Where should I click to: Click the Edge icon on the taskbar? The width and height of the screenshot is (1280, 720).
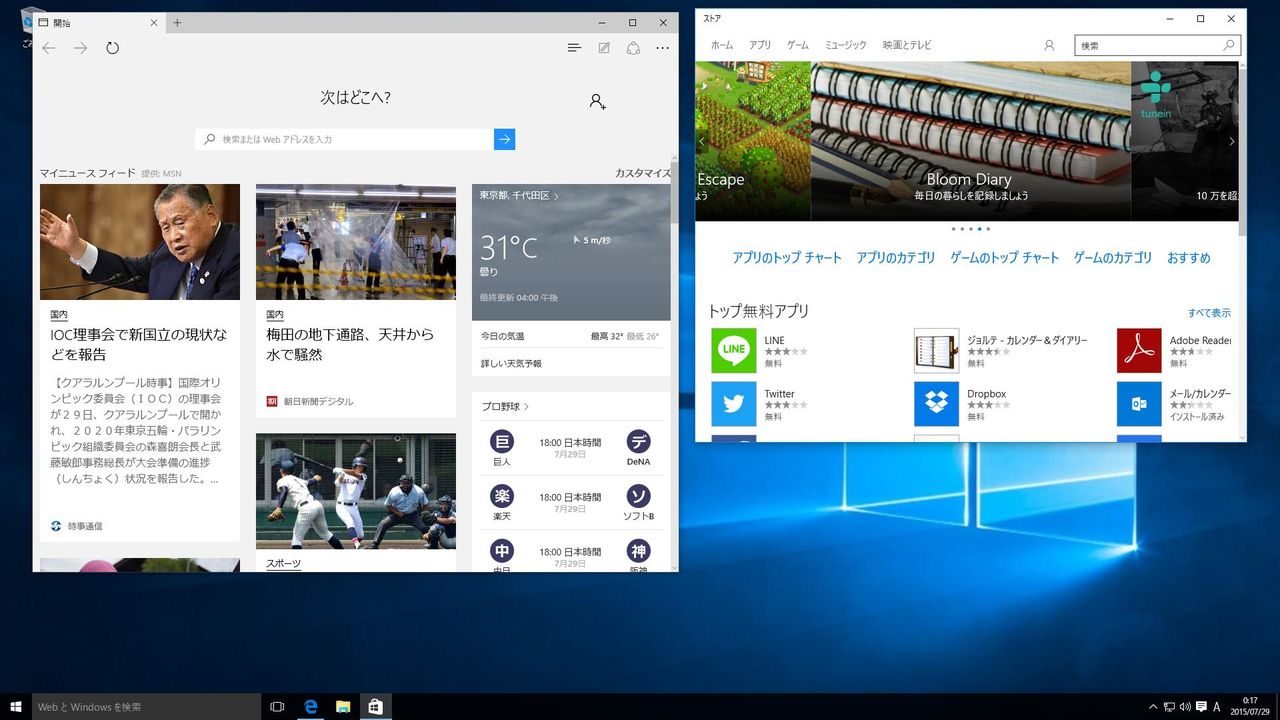point(311,707)
